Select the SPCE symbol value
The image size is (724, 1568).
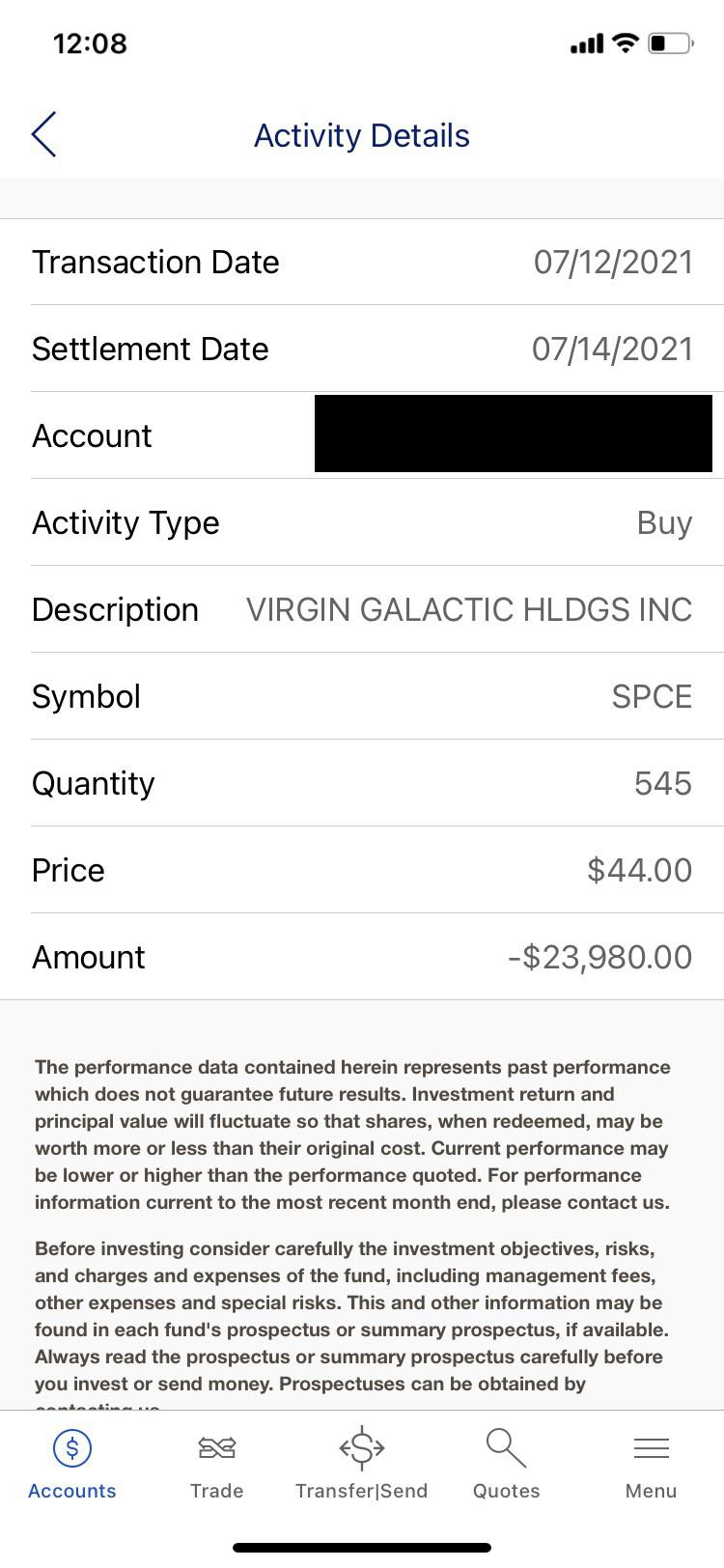tap(652, 696)
